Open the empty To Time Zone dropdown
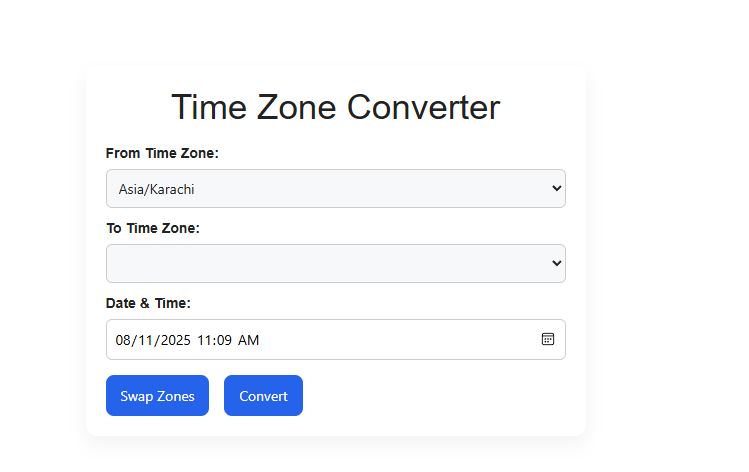The width and height of the screenshot is (749, 472). click(336, 264)
